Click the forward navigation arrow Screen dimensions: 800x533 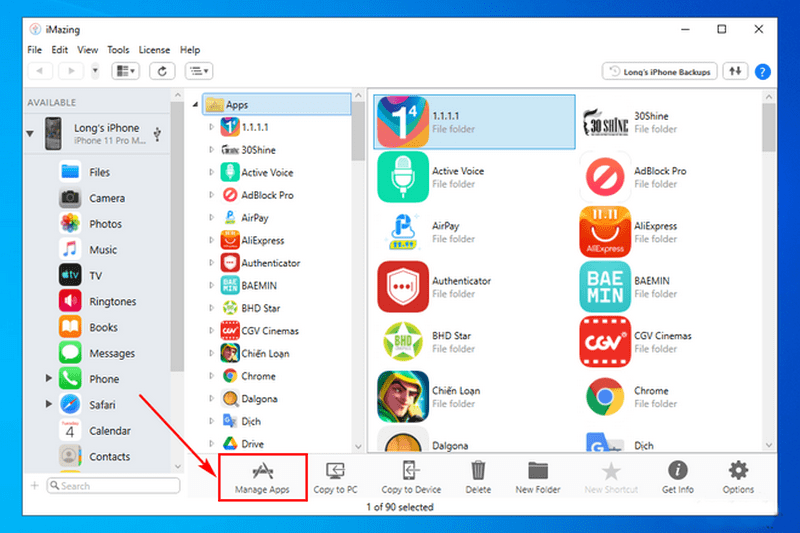tap(71, 71)
